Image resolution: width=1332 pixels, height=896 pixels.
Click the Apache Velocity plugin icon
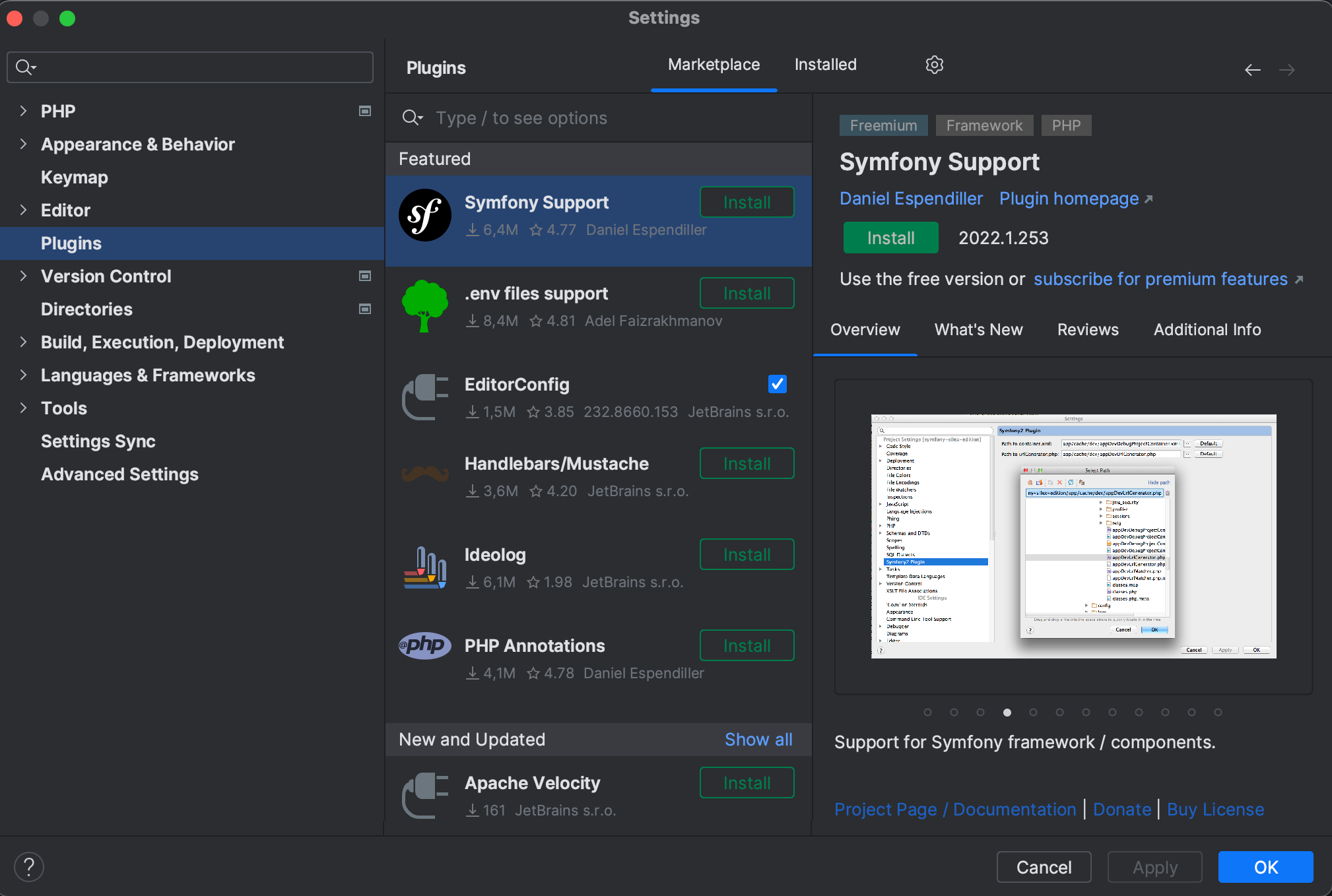click(x=424, y=795)
